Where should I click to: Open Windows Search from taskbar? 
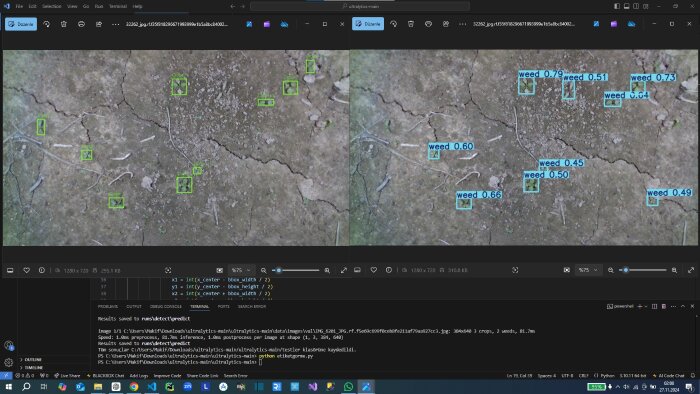coord(26,386)
